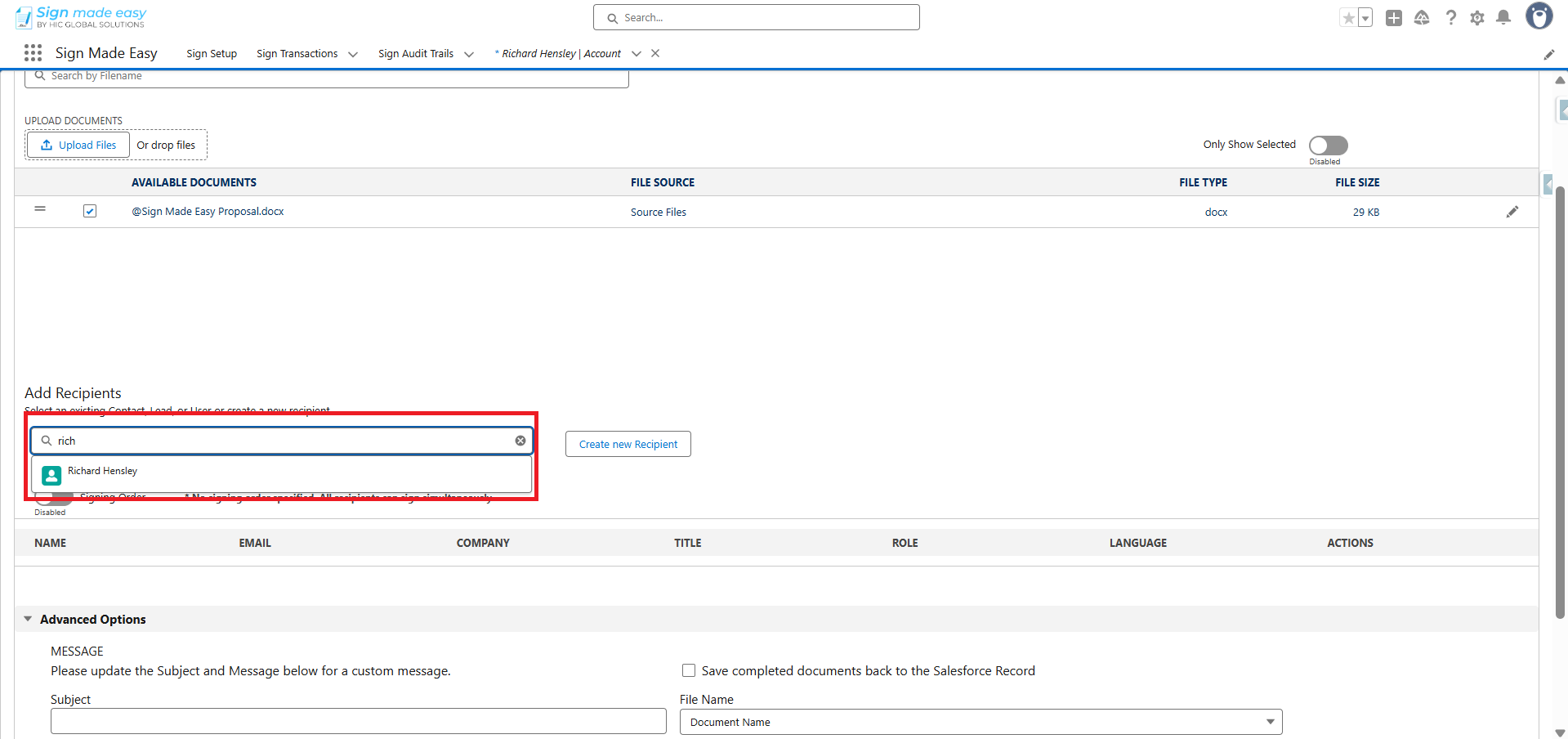
Task: Click the LANGUAGE column header
Action: point(1138,543)
